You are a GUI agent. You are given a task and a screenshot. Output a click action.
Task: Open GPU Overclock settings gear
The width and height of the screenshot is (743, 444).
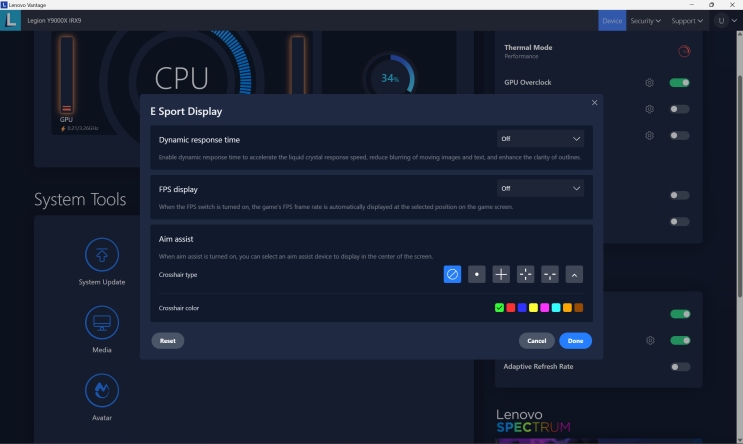tap(649, 83)
